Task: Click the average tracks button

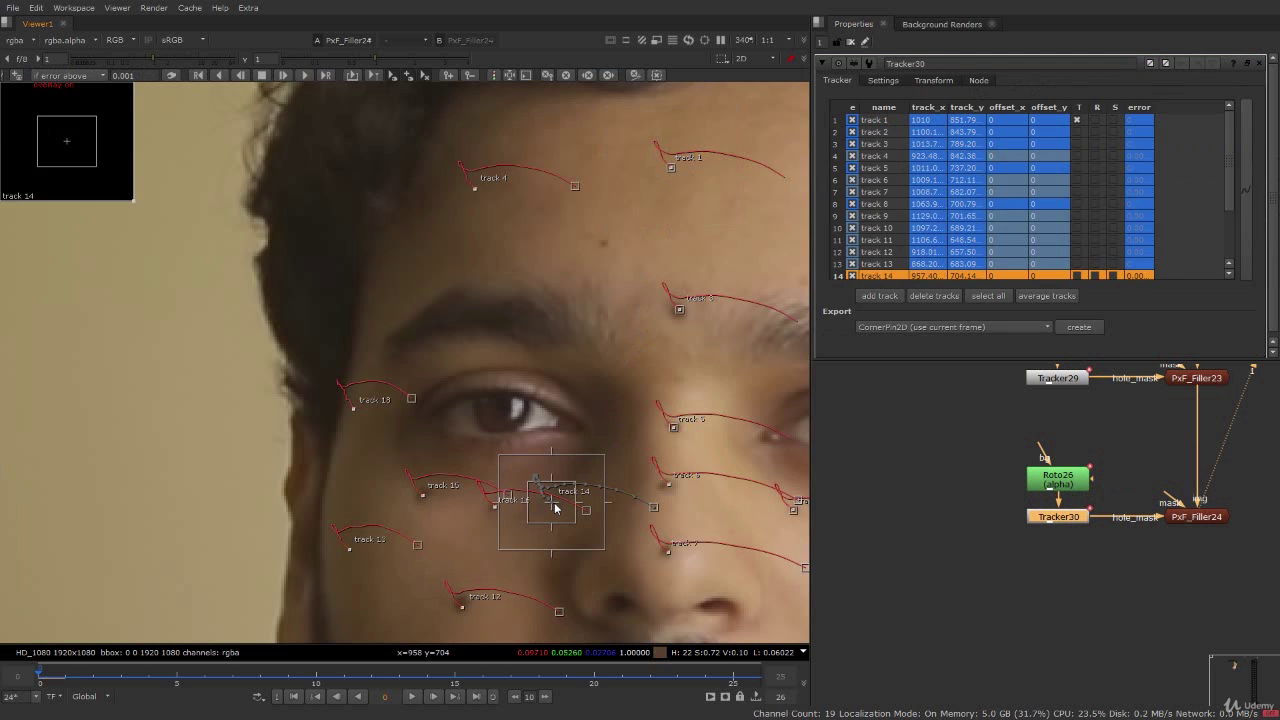Action: 1046,296
